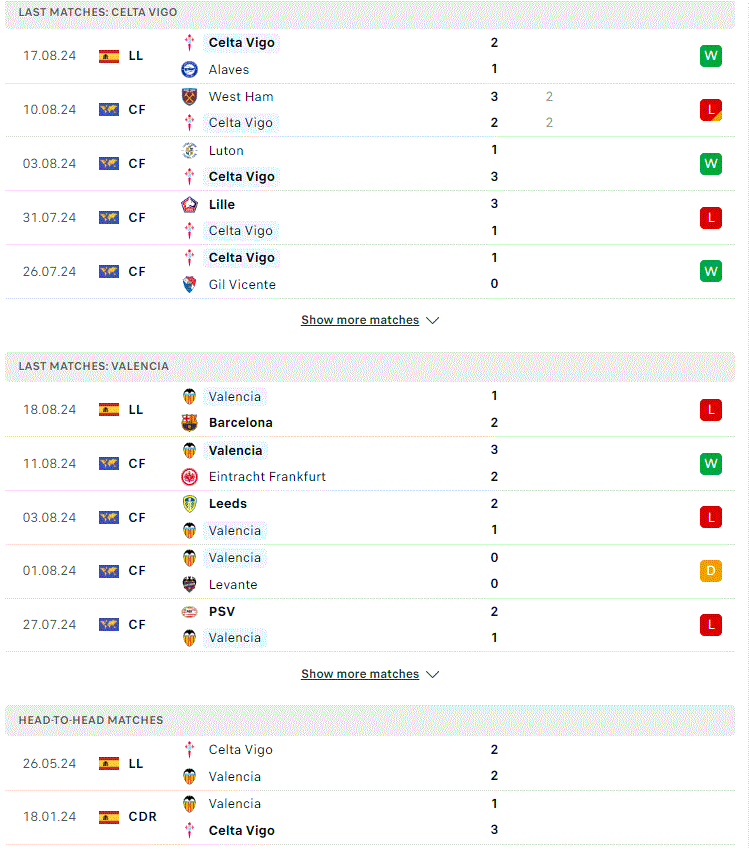Image resolution: width=749 pixels, height=849 pixels.
Task: Expand more Valencia matches
Action: 370,674
